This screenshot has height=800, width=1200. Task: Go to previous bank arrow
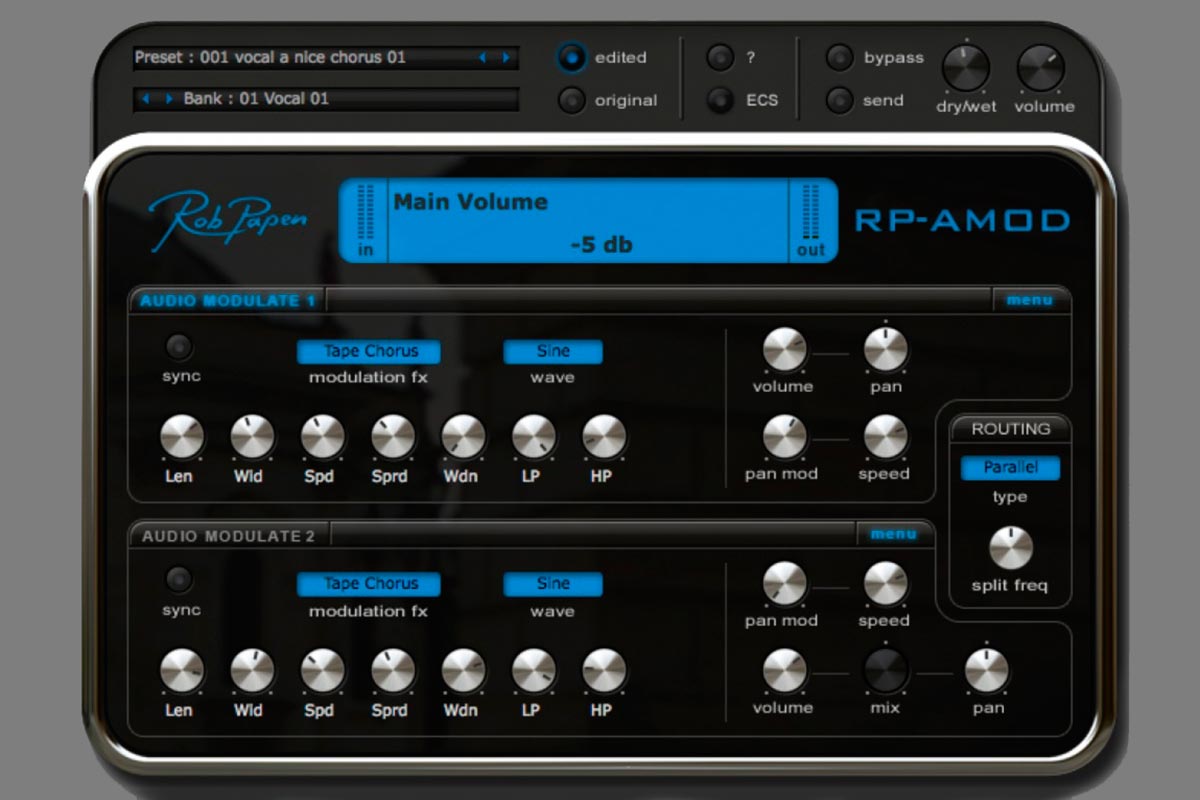pyautogui.click(x=146, y=99)
